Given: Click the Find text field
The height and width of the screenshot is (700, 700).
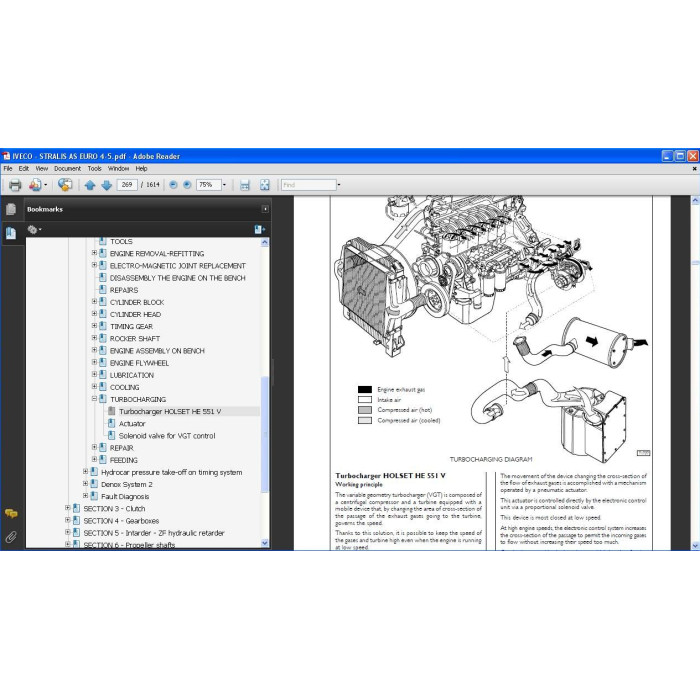Looking at the screenshot, I should point(308,185).
